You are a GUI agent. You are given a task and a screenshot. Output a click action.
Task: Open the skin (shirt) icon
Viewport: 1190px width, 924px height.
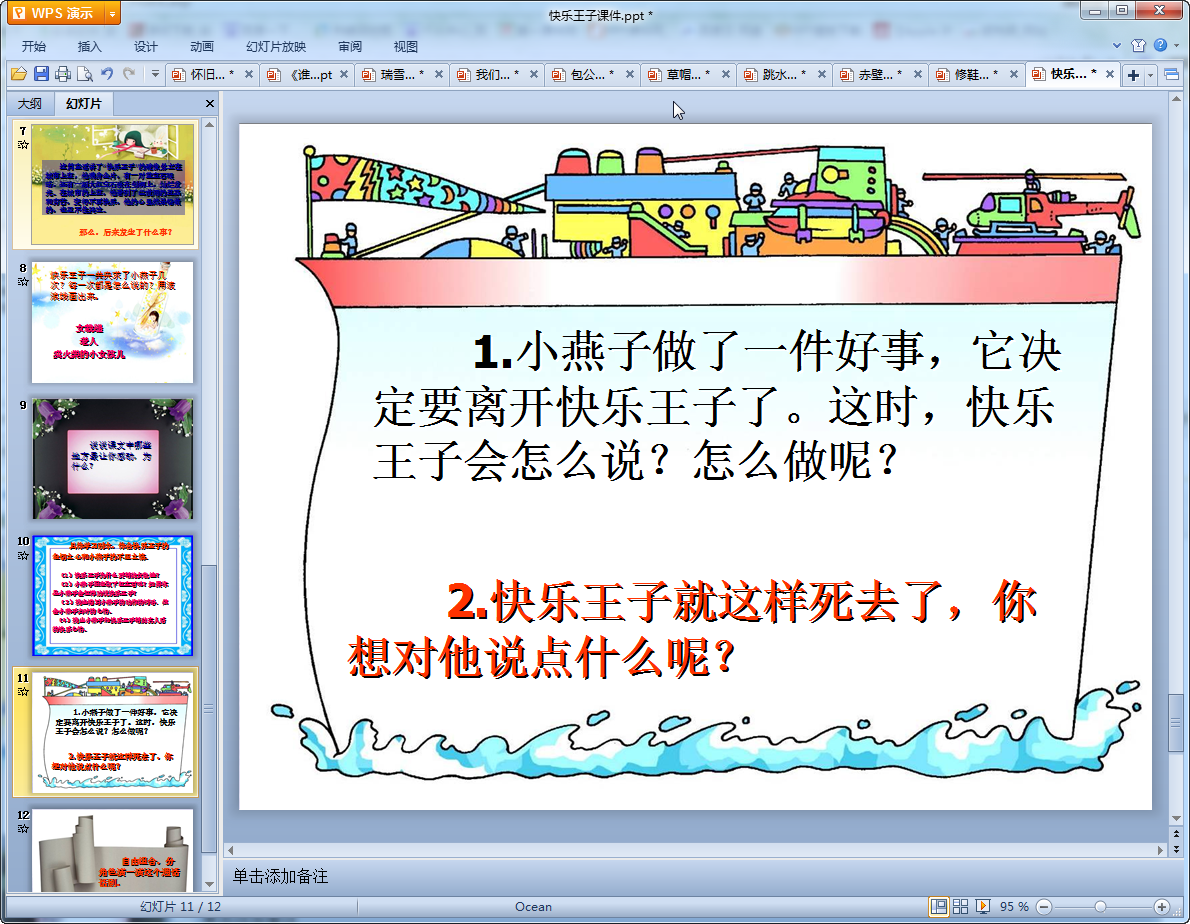pyautogui.click(x=1138, y=46)
